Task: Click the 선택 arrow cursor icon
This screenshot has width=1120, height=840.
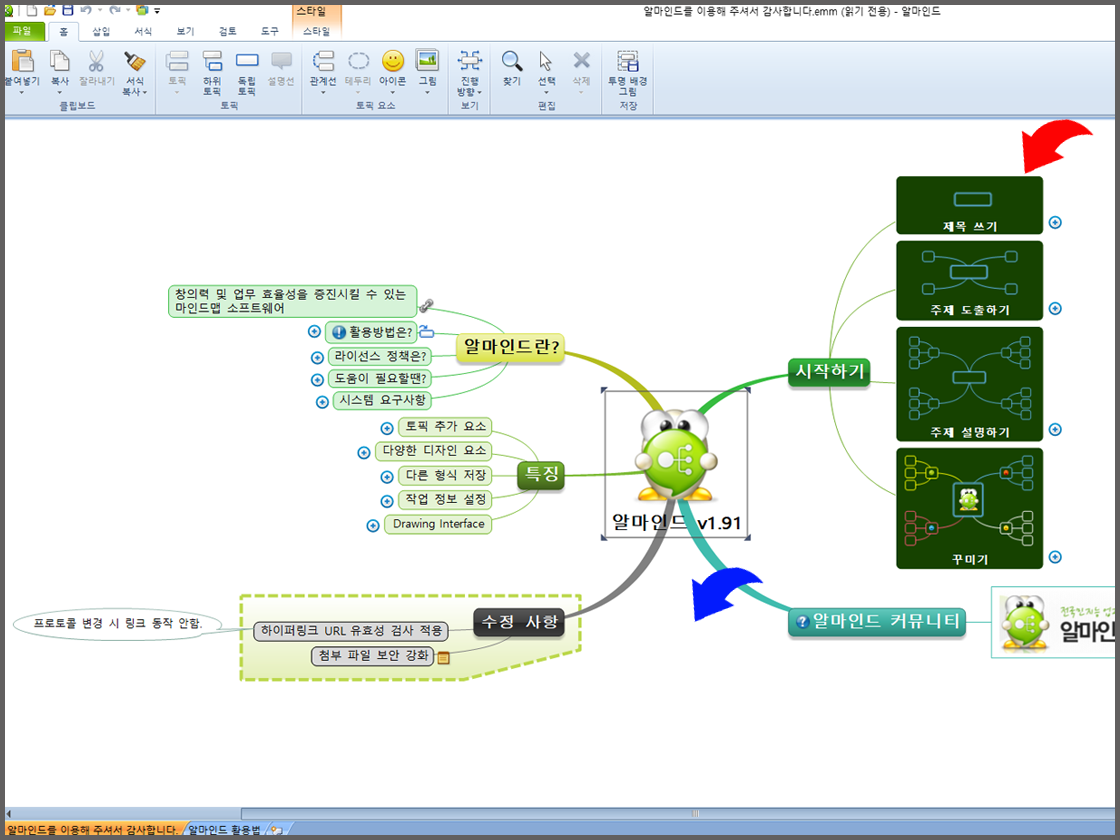Action: click(546, 61)
